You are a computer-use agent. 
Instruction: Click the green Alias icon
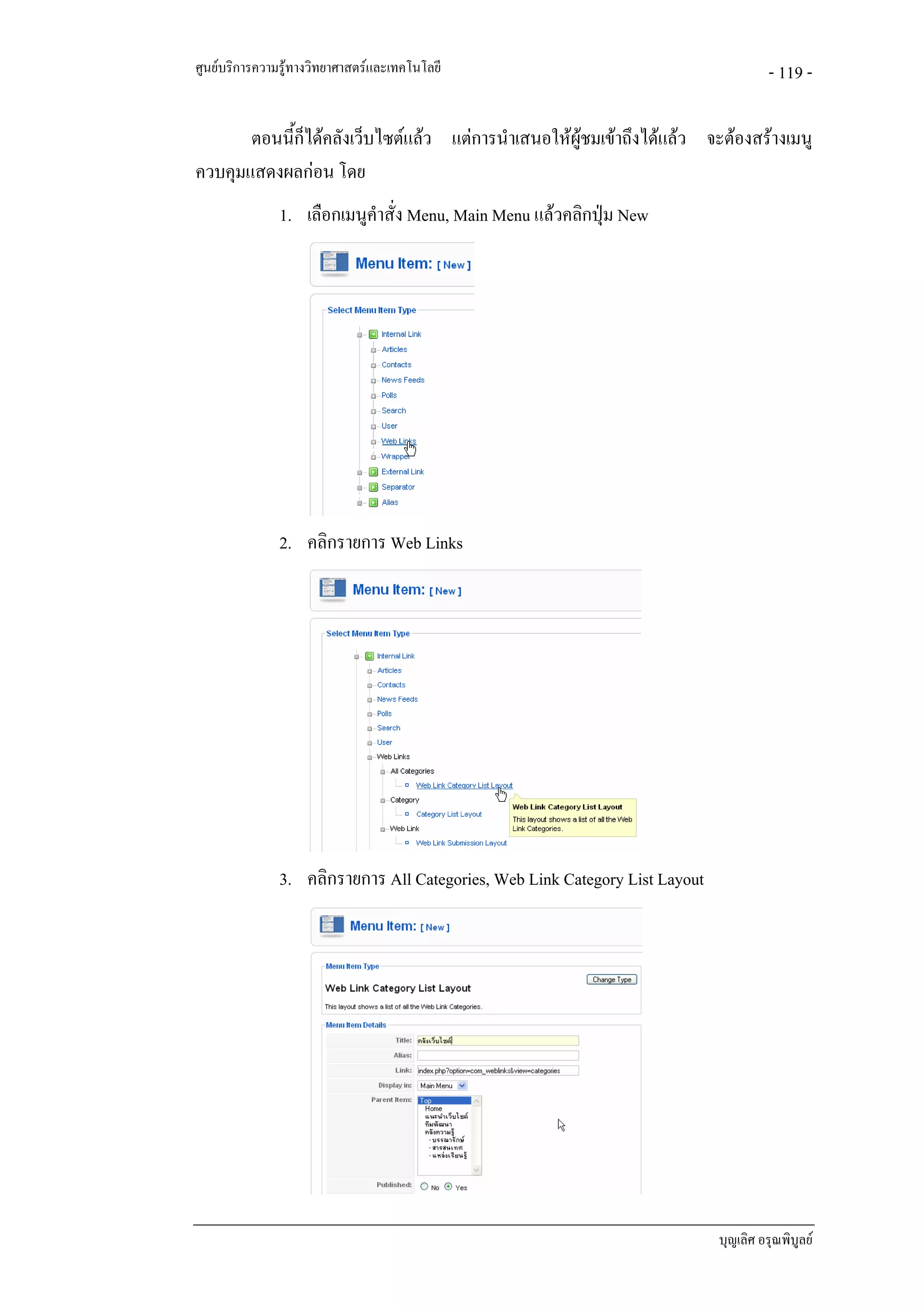374,503
